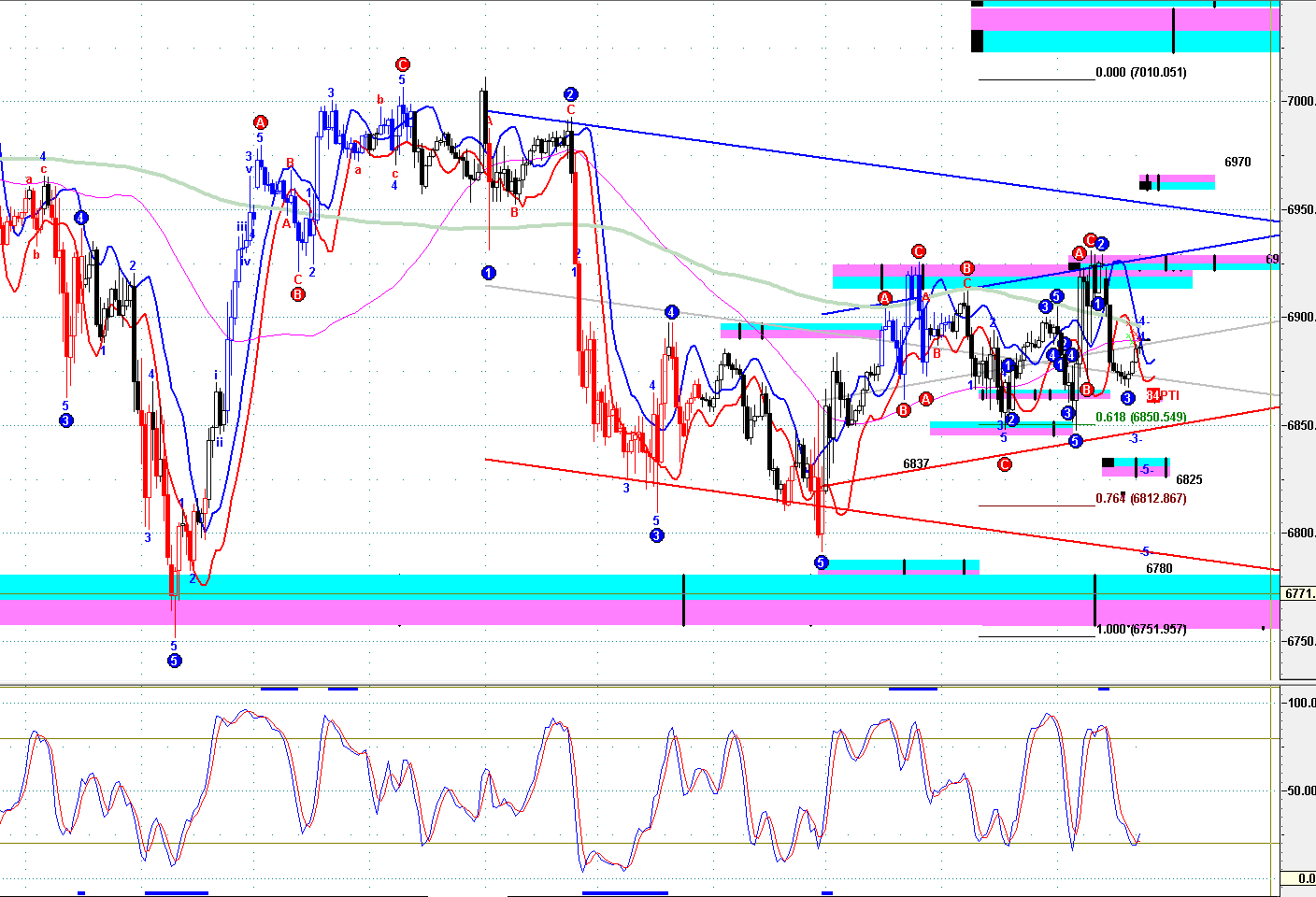The image size is (1316, 897).
Task: Select the "6837" price annotation
Action: (x=916, y=463)
